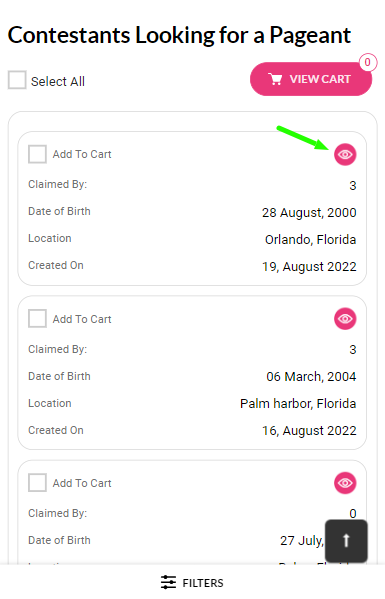Click the shopping cart icon in View Cart

click(x=275, y=79)
